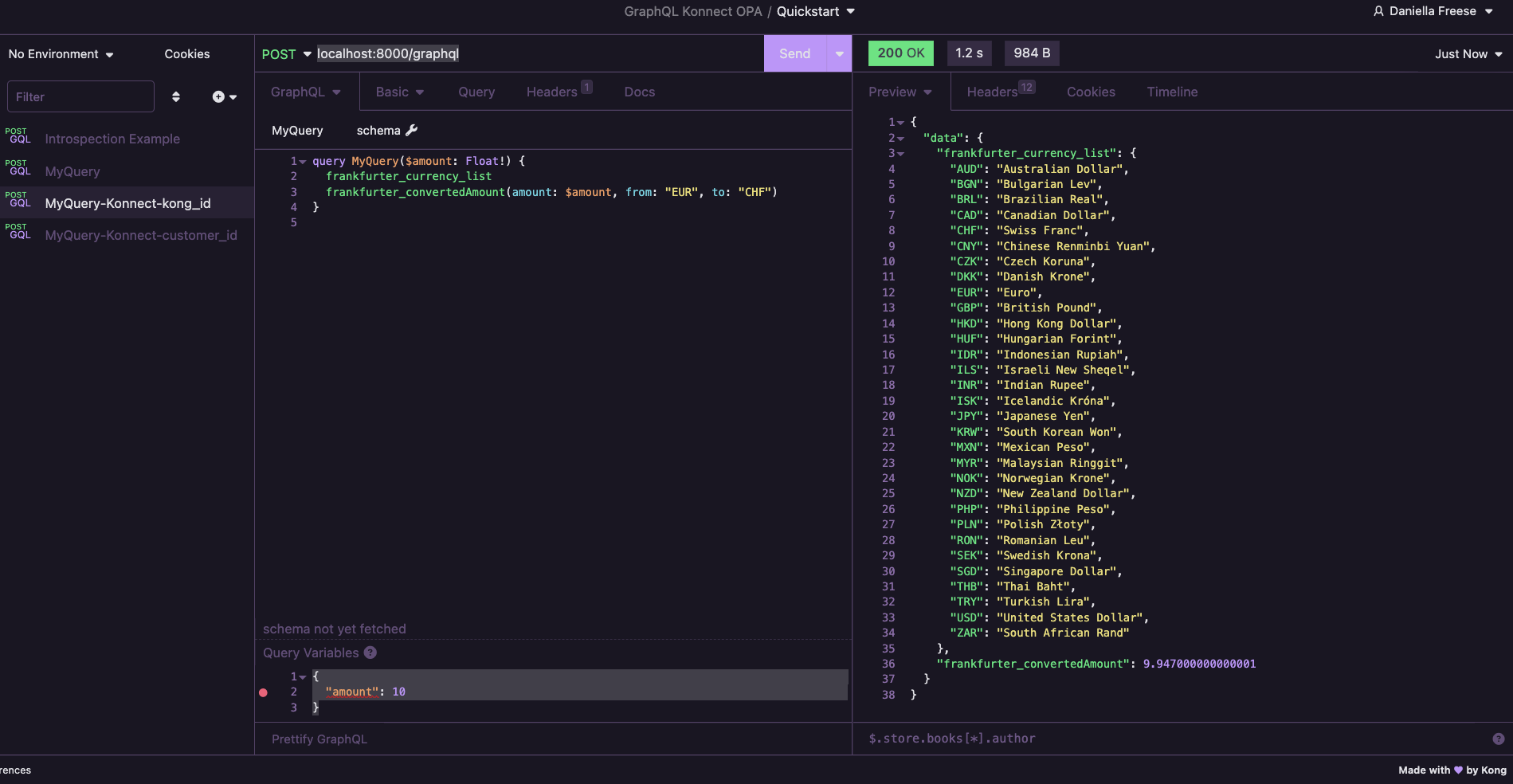Click the "Euro" value in response
The width and height of the screenshot is (1513, 784).
pos(1017,292)
